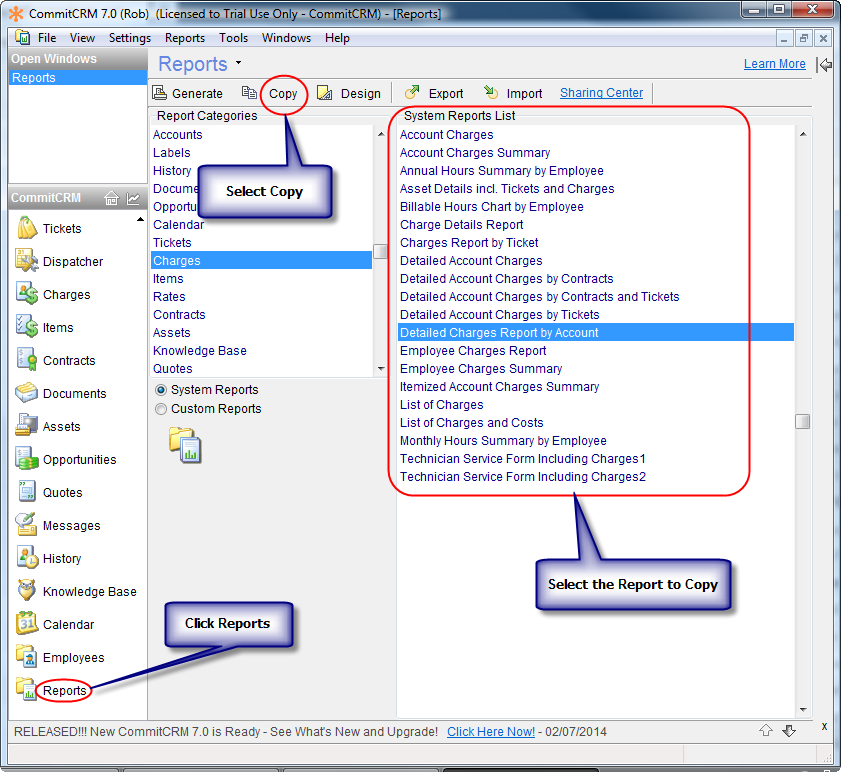
Task: Open the Calendar sidebar icon
Action: (26, 624)
